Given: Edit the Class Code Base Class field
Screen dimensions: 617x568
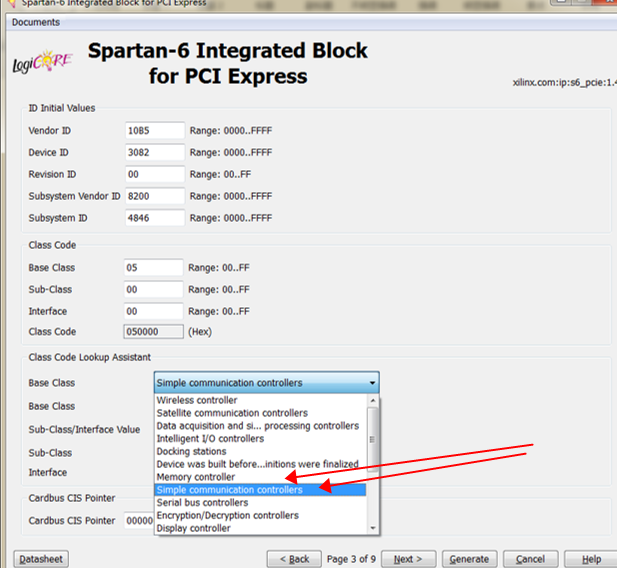Looking at the screenshot, I should [x=153, y=268].
